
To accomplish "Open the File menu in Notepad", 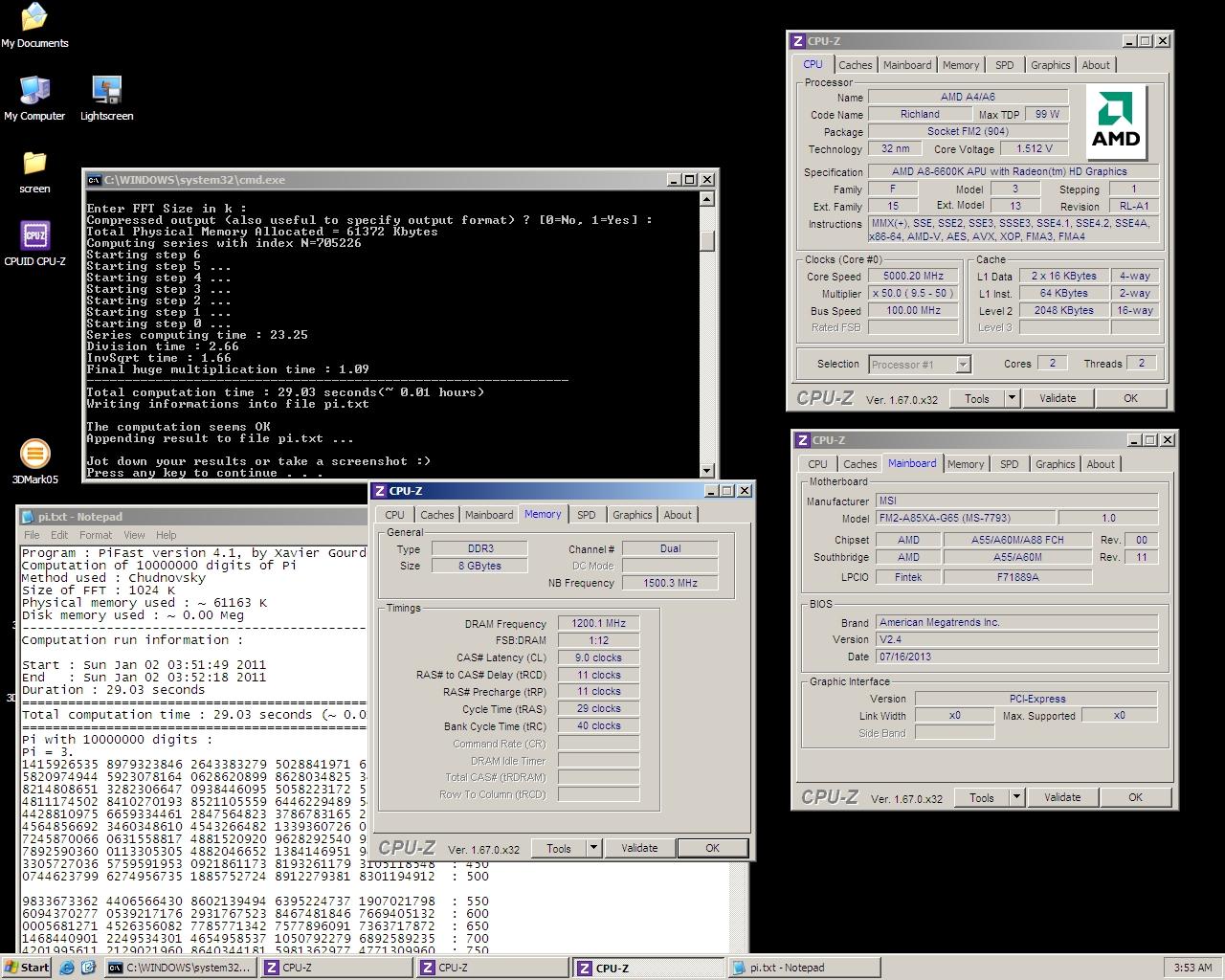I will click(x=32, y=535).
